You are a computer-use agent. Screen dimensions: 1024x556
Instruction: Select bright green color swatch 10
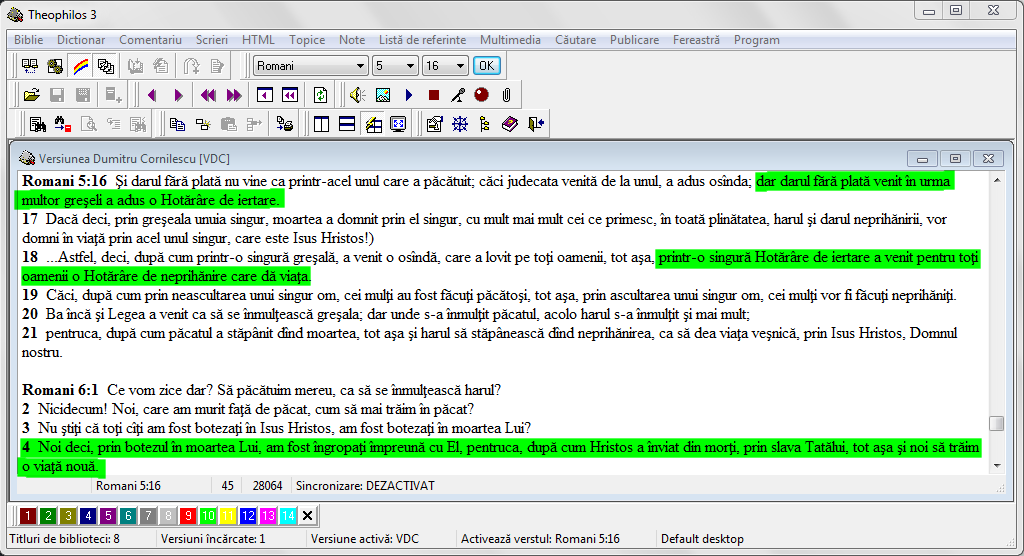208,516
